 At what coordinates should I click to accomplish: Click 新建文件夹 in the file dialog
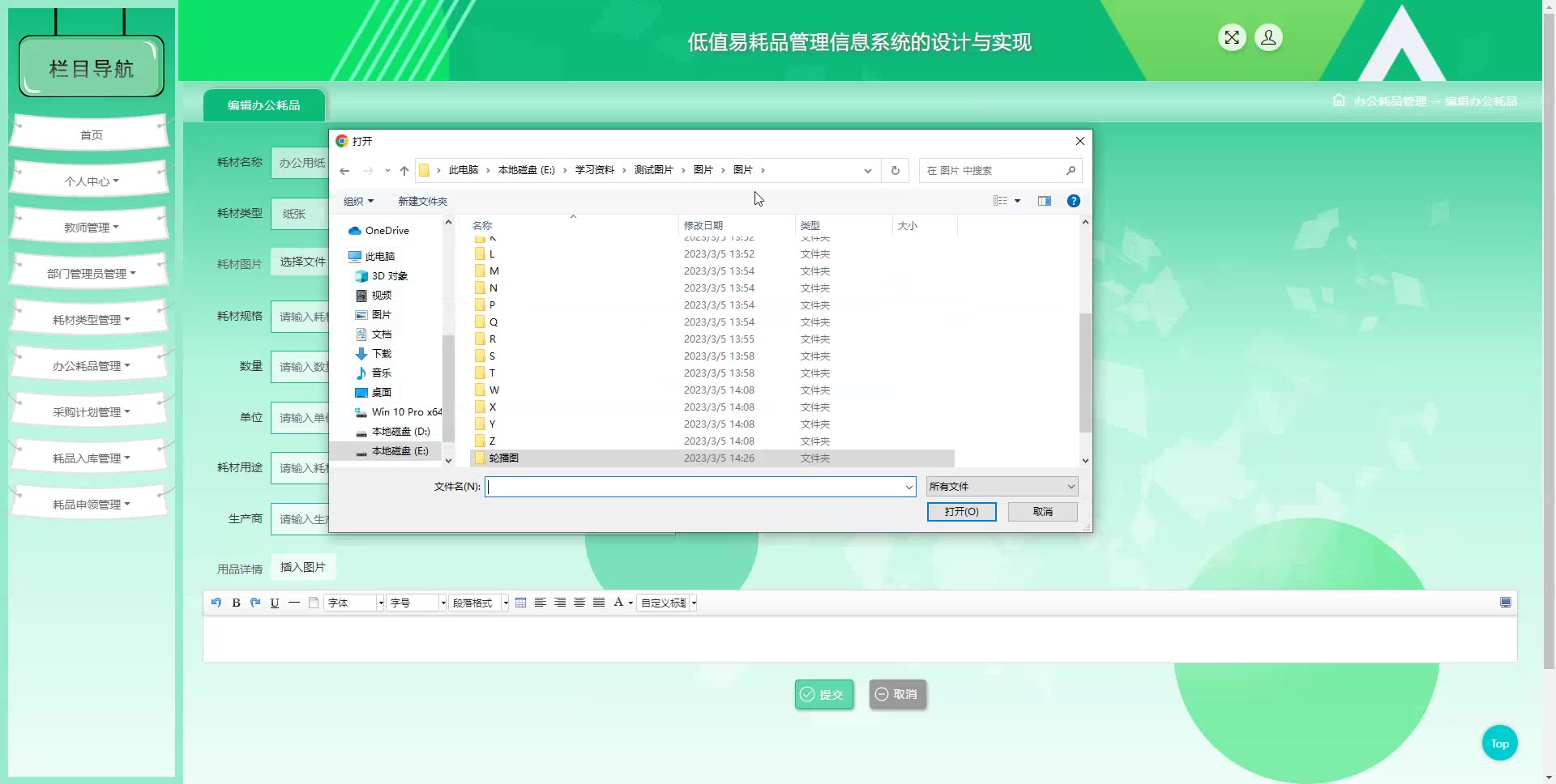tap(422, 202)
